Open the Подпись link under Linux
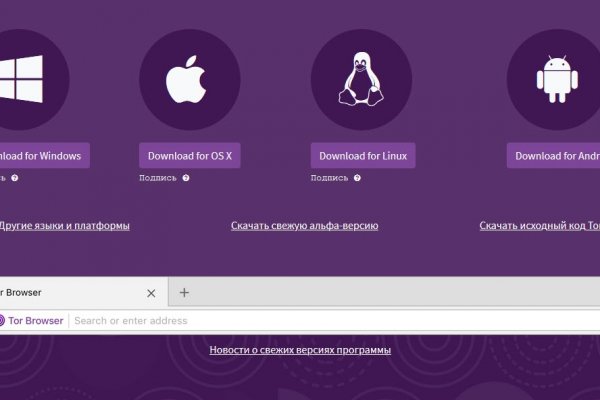The width and height of the screenshot is (600, 400). (330, 178)
